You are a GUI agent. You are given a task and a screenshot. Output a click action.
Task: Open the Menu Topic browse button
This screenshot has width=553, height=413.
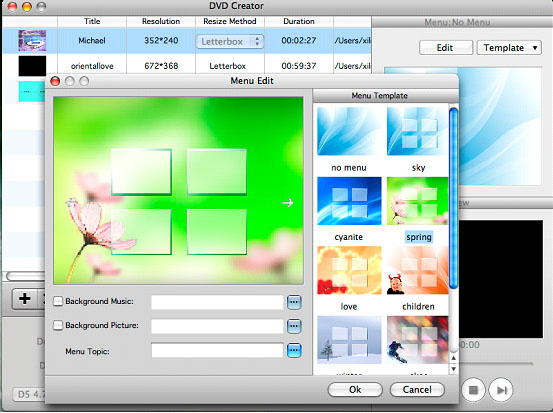(294, 351)
